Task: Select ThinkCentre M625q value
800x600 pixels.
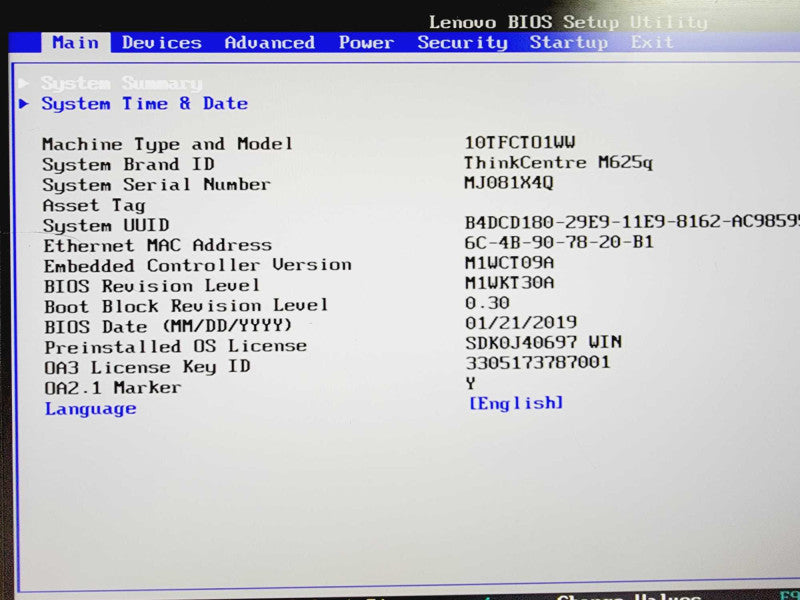Action: click(558, 163)
